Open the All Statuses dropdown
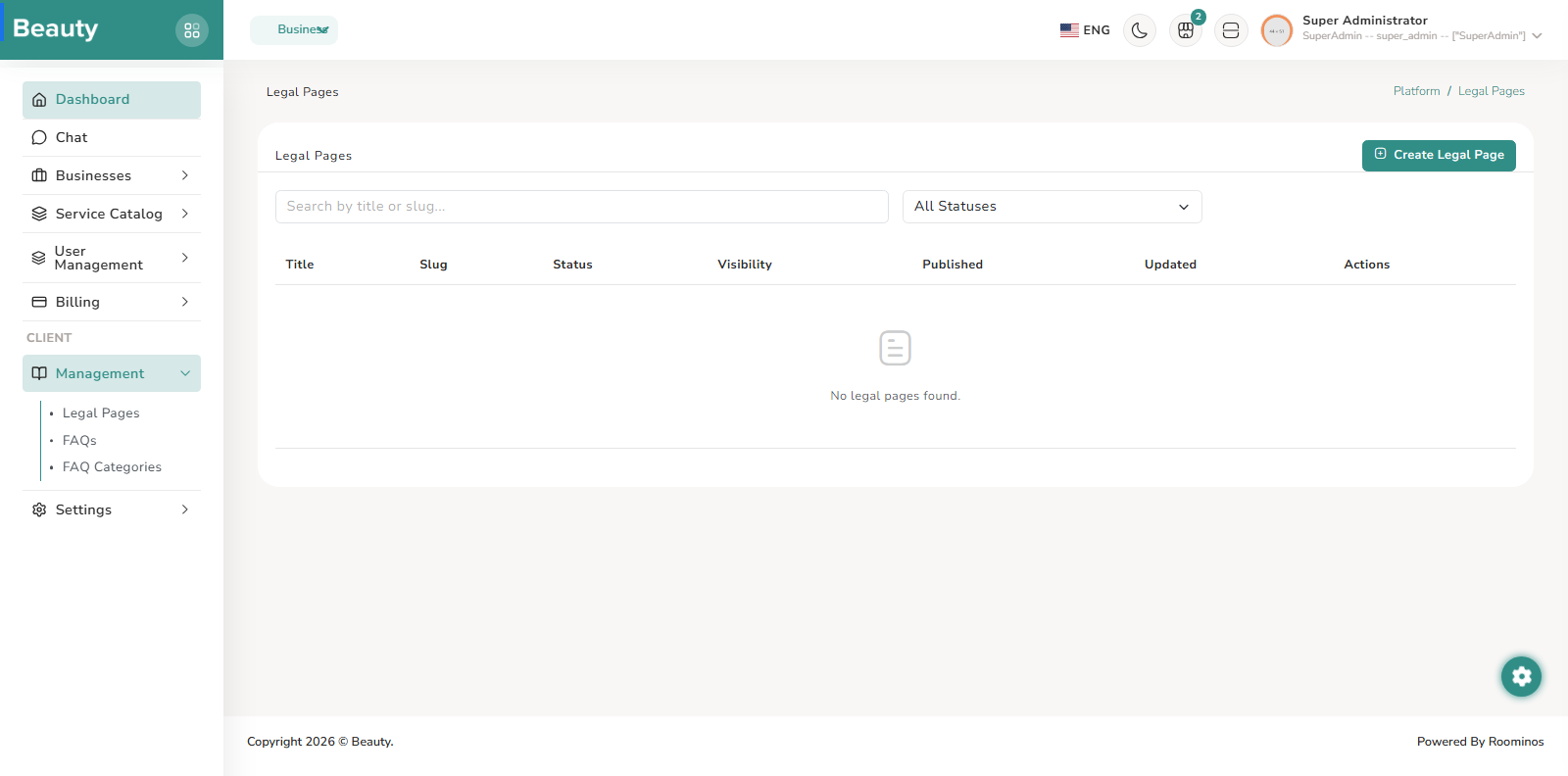This screenshot has height=776, width=1568. [1053, 207]
